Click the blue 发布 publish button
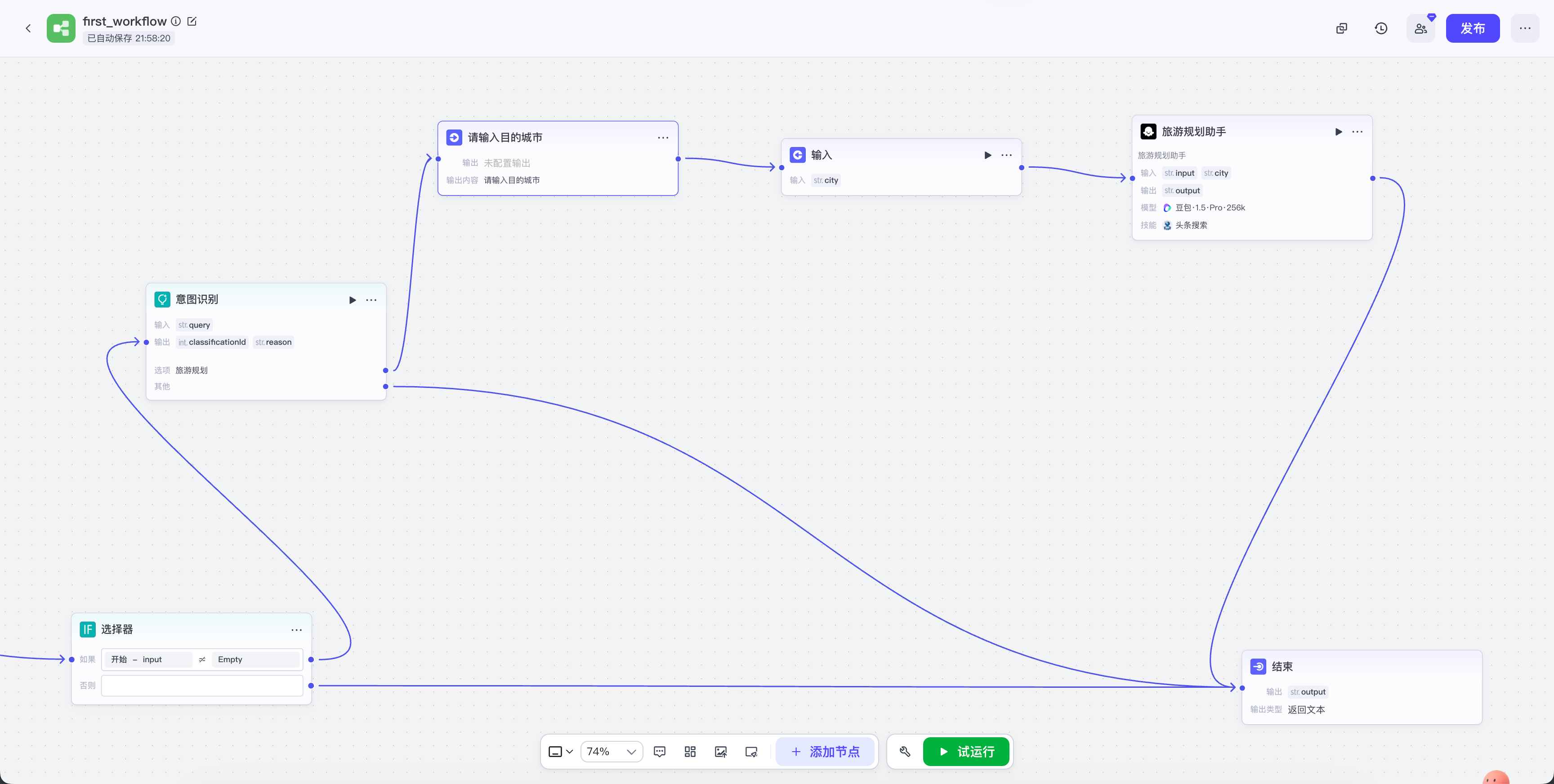Image resolution: width=1554 pixels, height=784 pixels. 1472,28
